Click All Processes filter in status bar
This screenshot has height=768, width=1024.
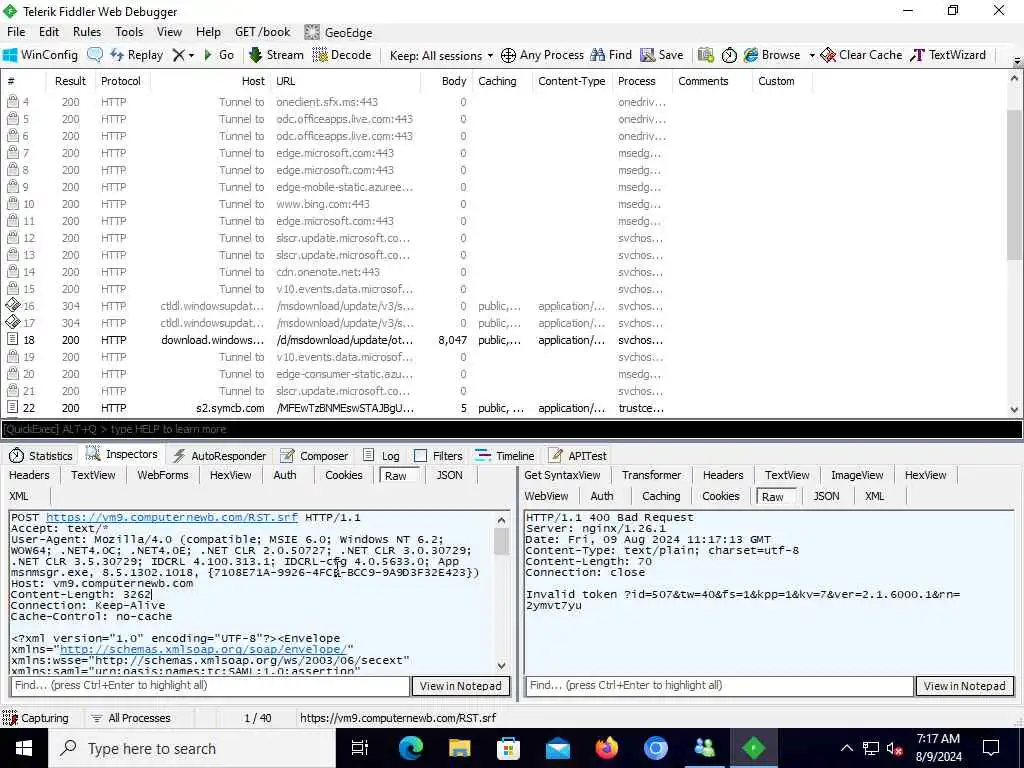click(130, 718)
